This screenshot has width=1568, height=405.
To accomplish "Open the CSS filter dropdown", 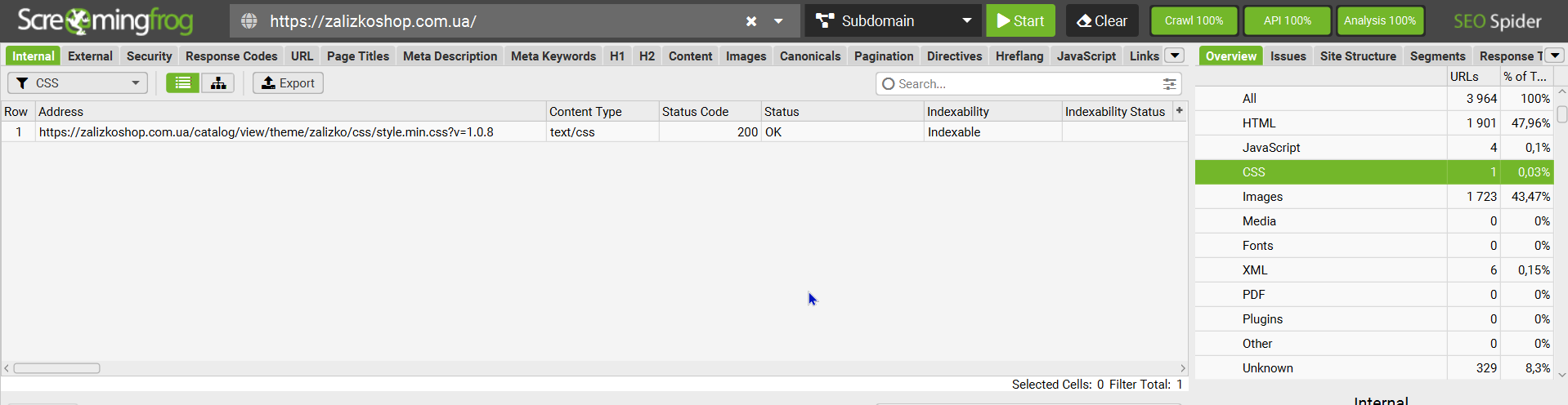I will [78, 82].
